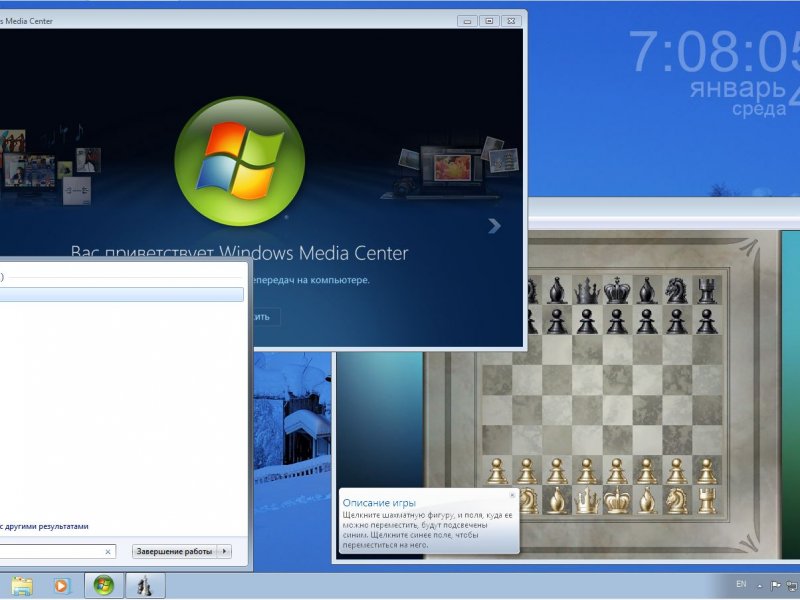The width and height of the screenshot is (800, 600).
Task: Click the black pawn in front of black king
Action: [617, 321]
